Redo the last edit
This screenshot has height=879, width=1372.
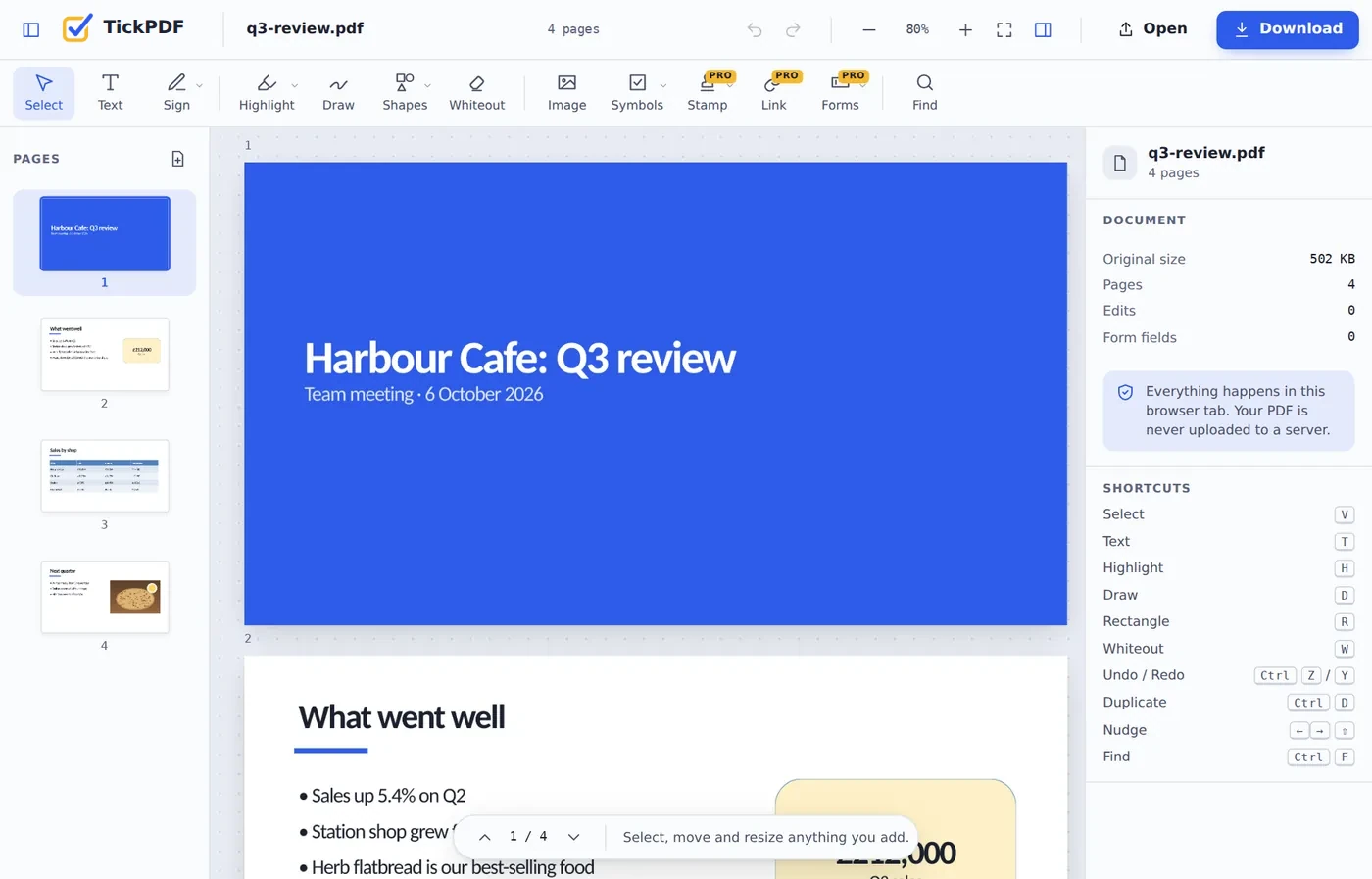pos(793,29)
